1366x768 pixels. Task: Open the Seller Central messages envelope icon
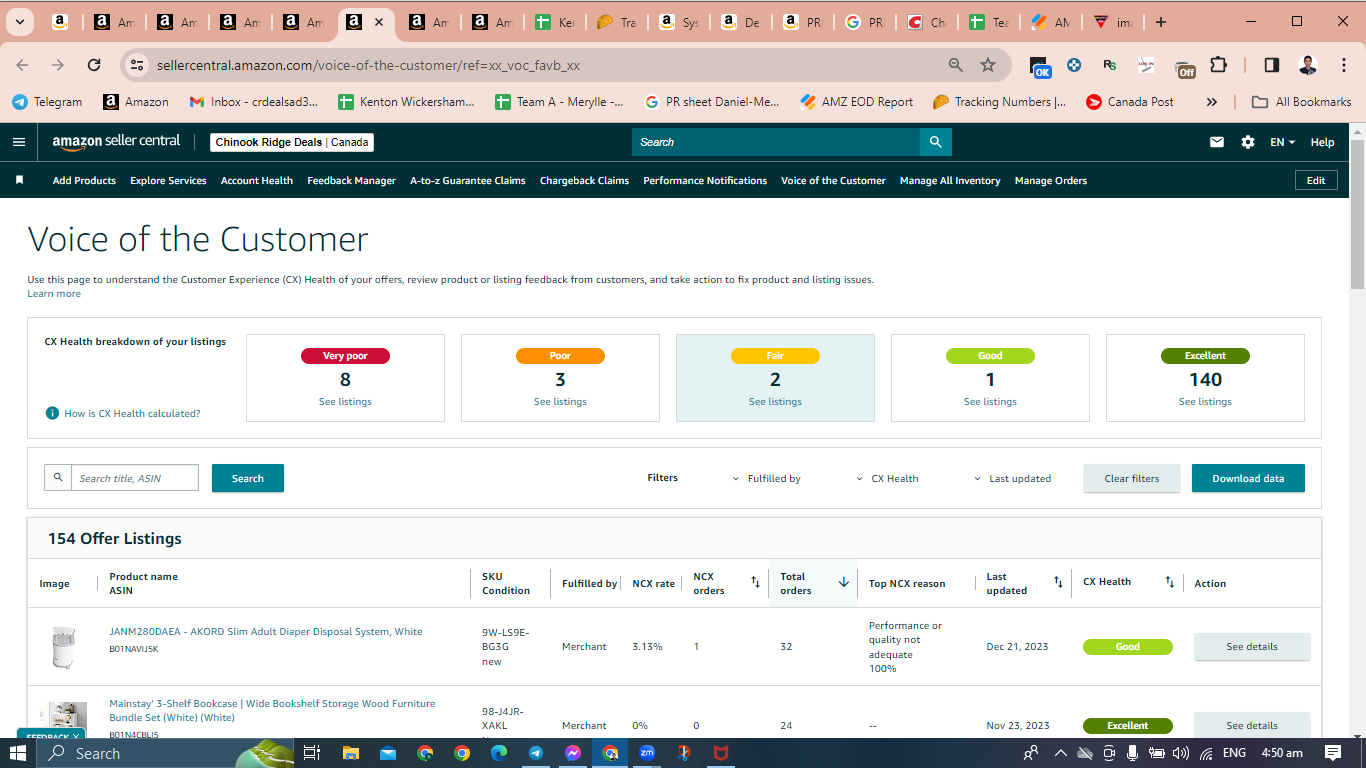[x=1217, y=142]
